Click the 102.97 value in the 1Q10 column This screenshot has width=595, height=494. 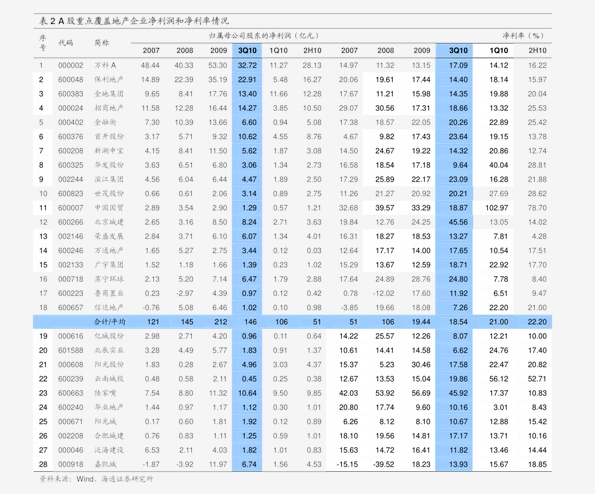click(497, 208)
